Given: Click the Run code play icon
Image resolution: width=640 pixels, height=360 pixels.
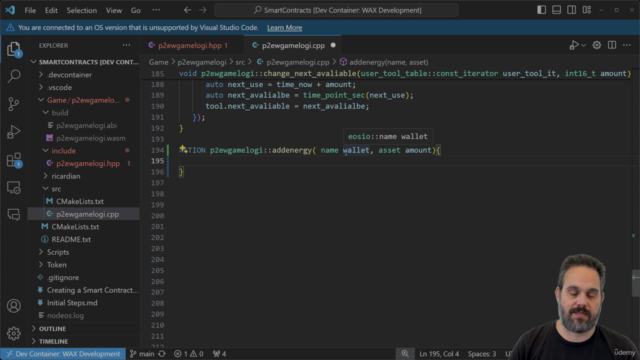Looking at the screenshot, I should [x=574, y=45].
